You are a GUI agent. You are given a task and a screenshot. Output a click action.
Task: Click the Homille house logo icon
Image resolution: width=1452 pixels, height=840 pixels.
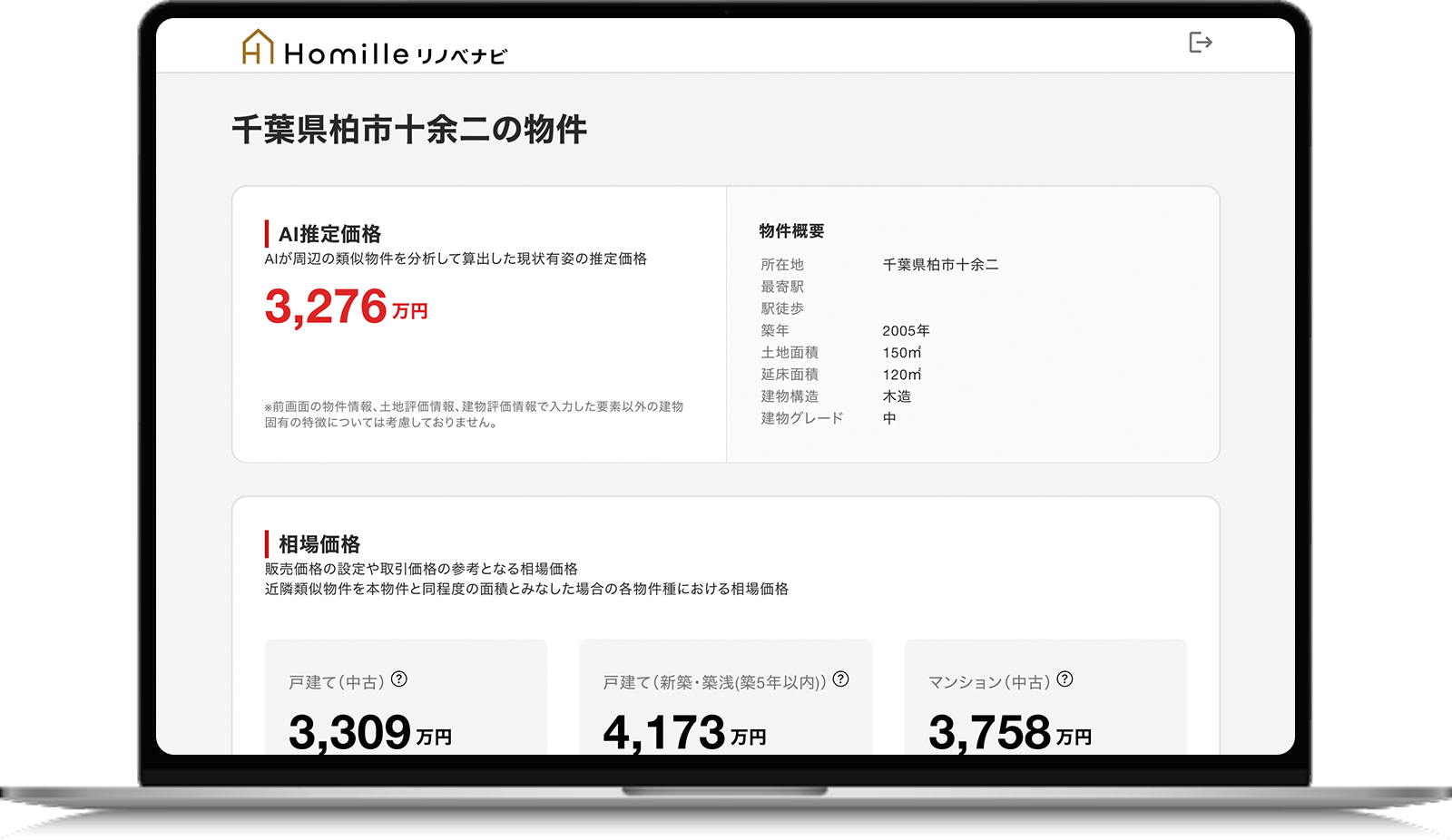tap(258, 46)
